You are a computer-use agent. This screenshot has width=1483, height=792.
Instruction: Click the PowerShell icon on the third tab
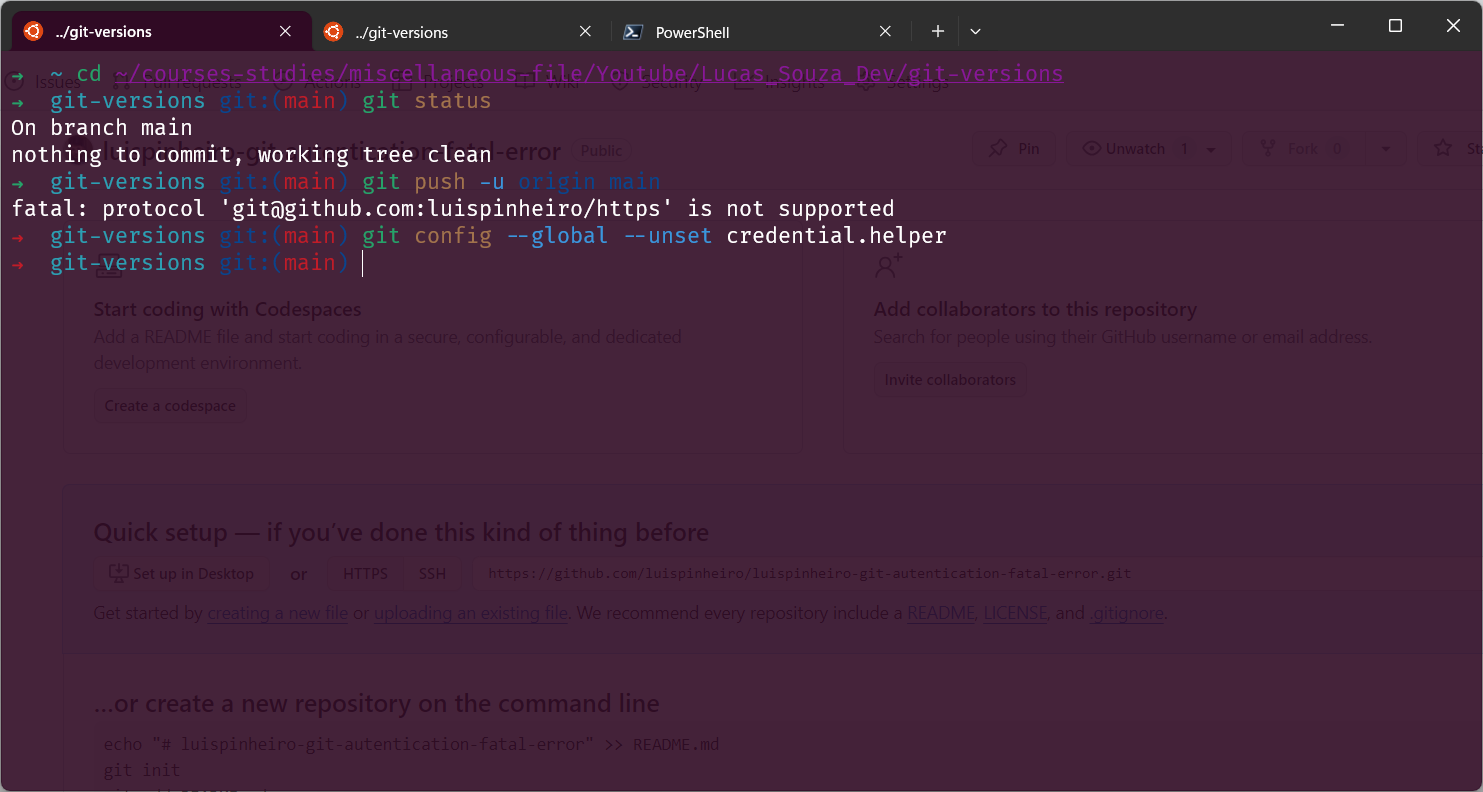(x=633, y=32)
